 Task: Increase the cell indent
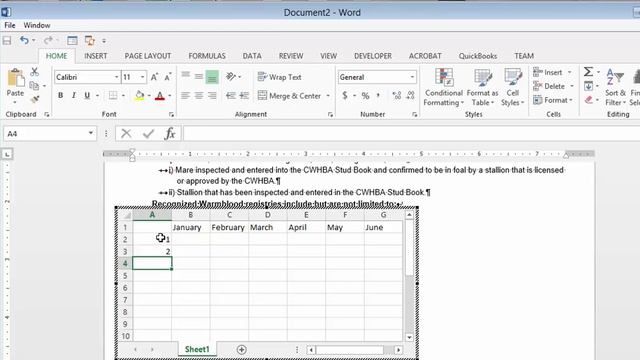tap(244, 96)
